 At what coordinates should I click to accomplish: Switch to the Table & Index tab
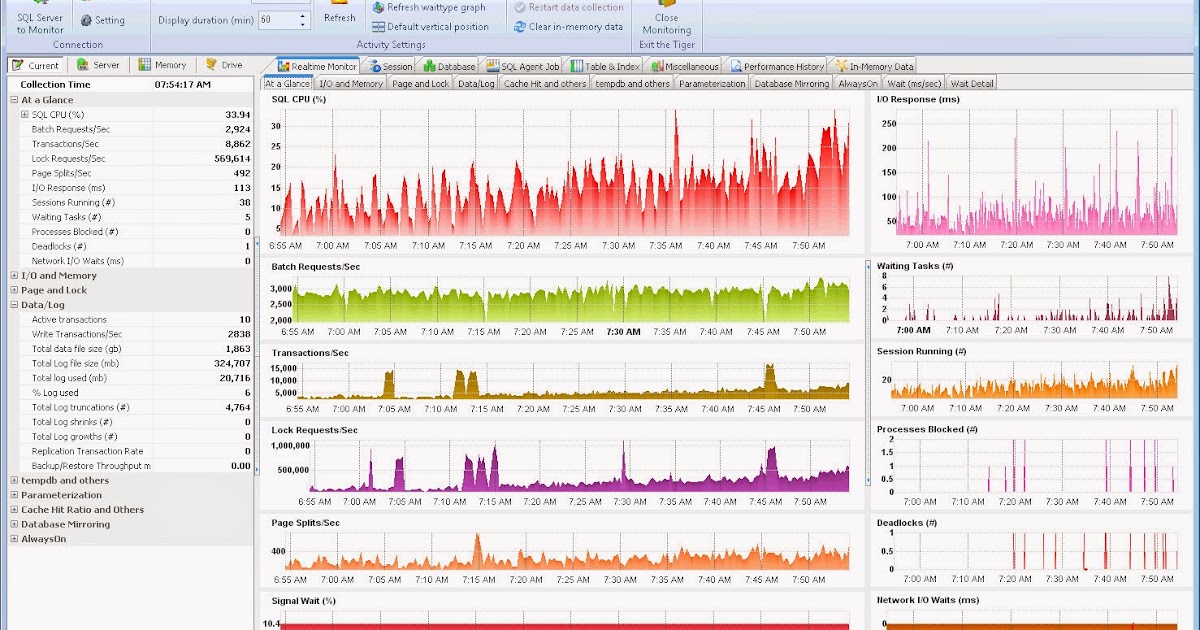coord(607,66)
